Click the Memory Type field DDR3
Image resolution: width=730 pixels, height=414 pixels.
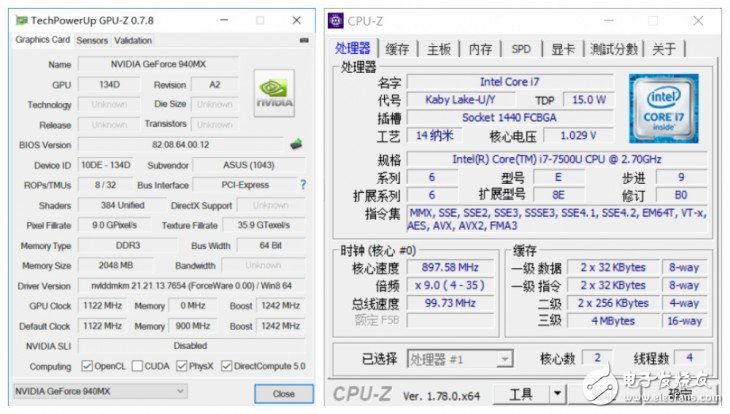coord(128,245)
